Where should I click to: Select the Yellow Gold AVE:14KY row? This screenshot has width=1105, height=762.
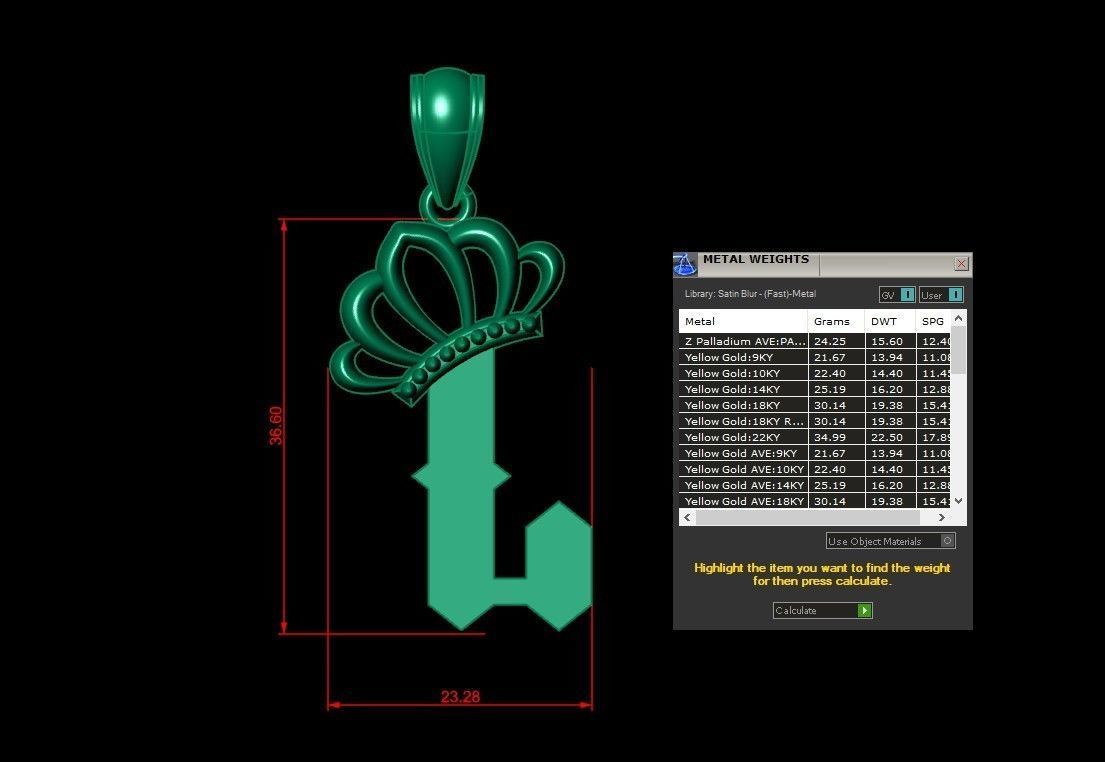point(815,485)
